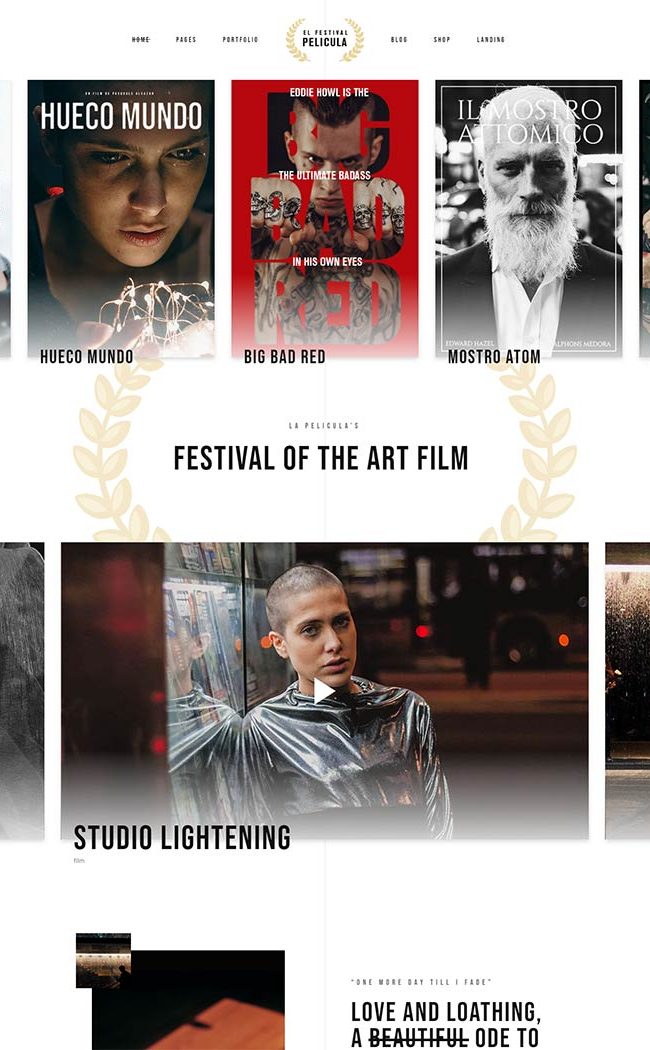The width and height of the screenshot is (650, 1050).
Task: Show the next slide on the right edge
Action: pos(627,690)
